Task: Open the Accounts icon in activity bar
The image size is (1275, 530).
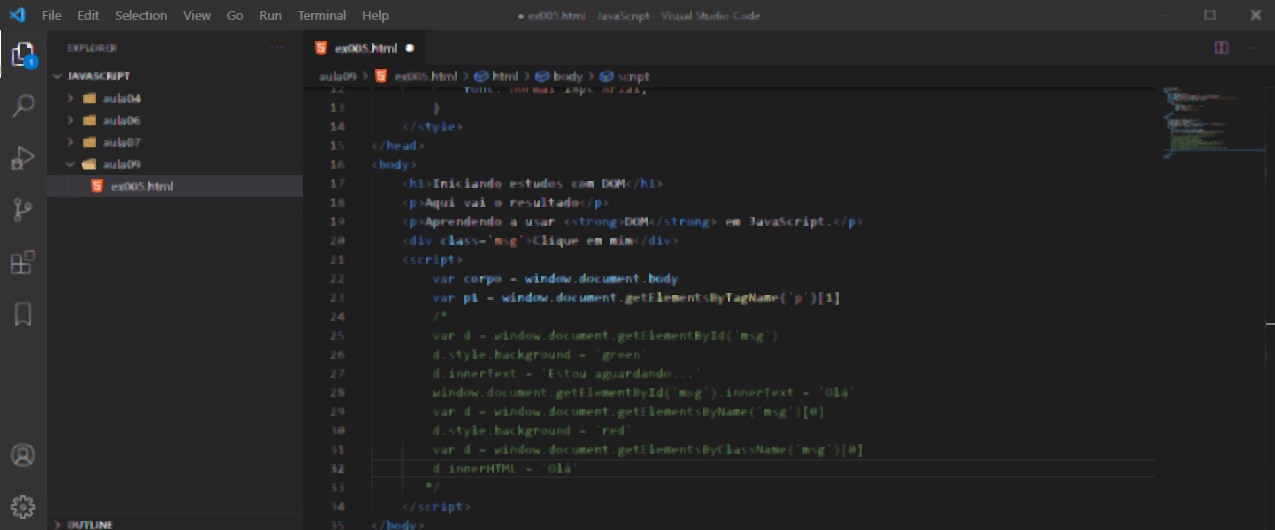Action: tap(23, 455)
